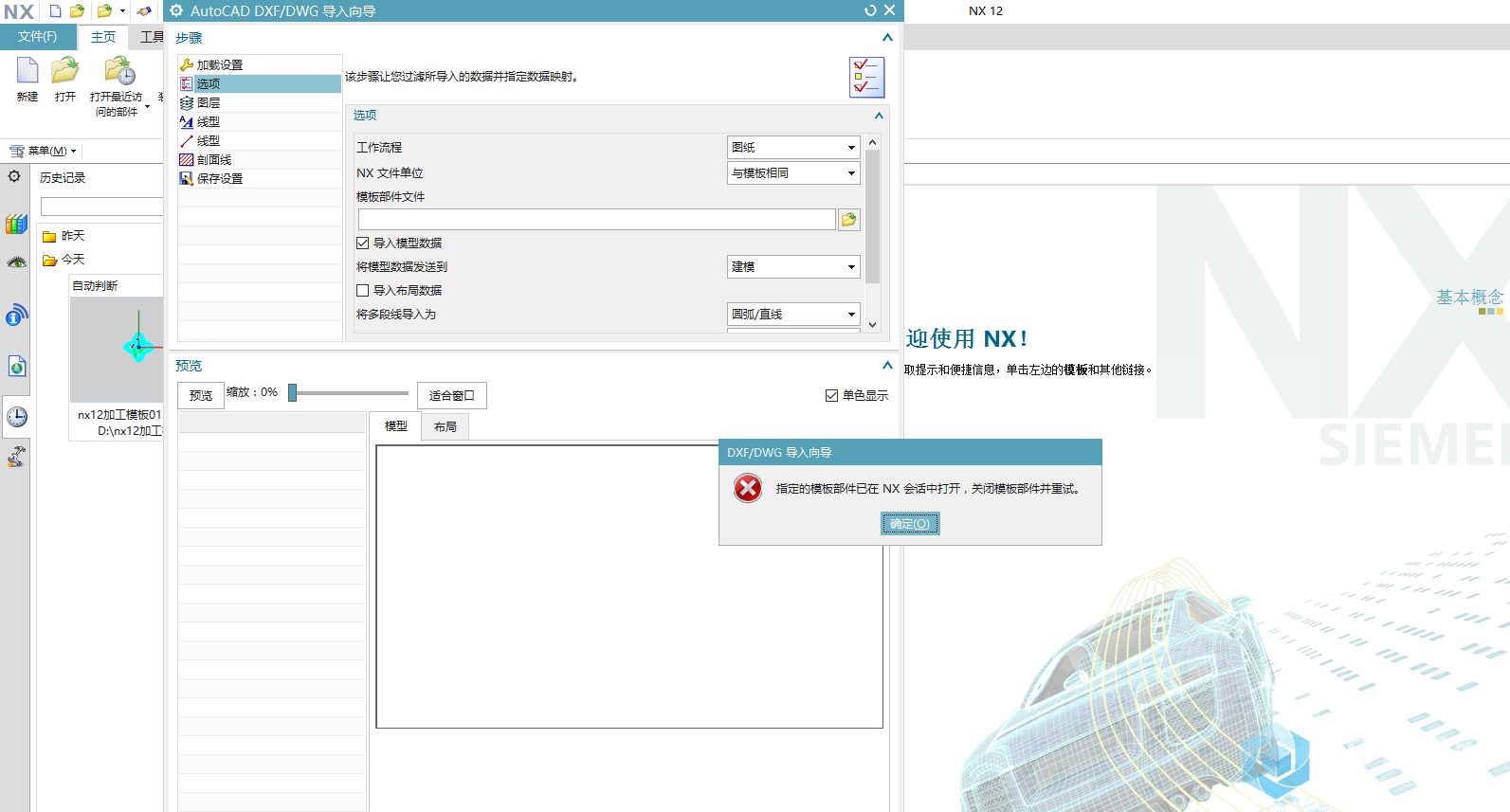Open the 文件(F) menu tab

[37, 37]
